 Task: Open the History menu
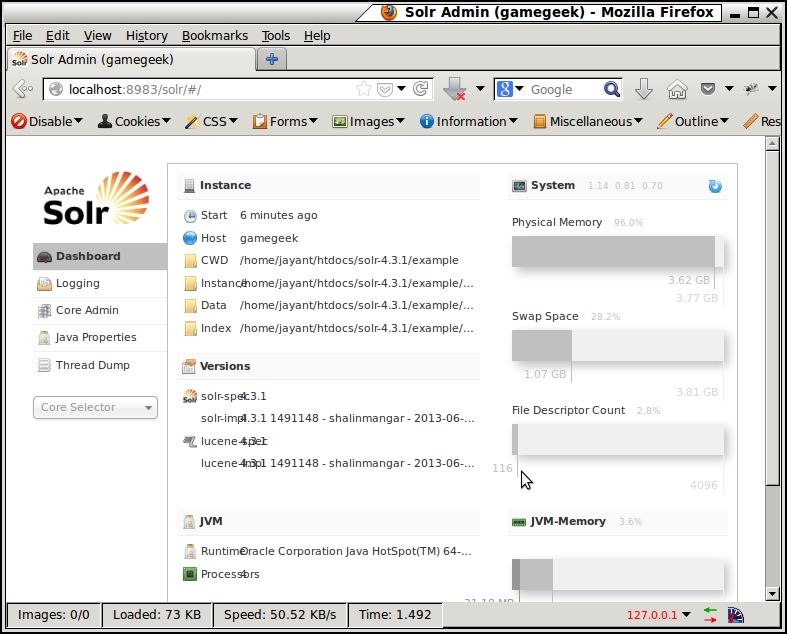point(147,36)
